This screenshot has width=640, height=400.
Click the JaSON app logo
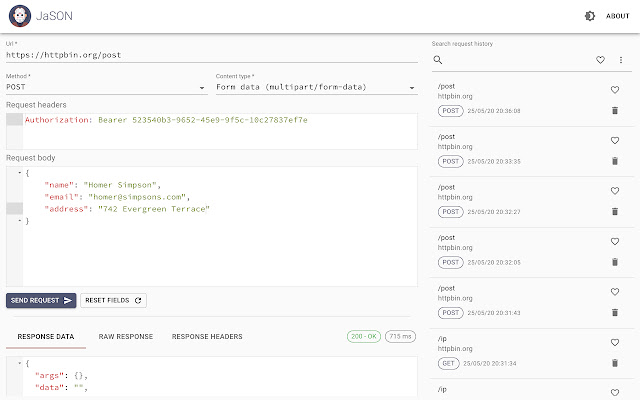(19, 16)
